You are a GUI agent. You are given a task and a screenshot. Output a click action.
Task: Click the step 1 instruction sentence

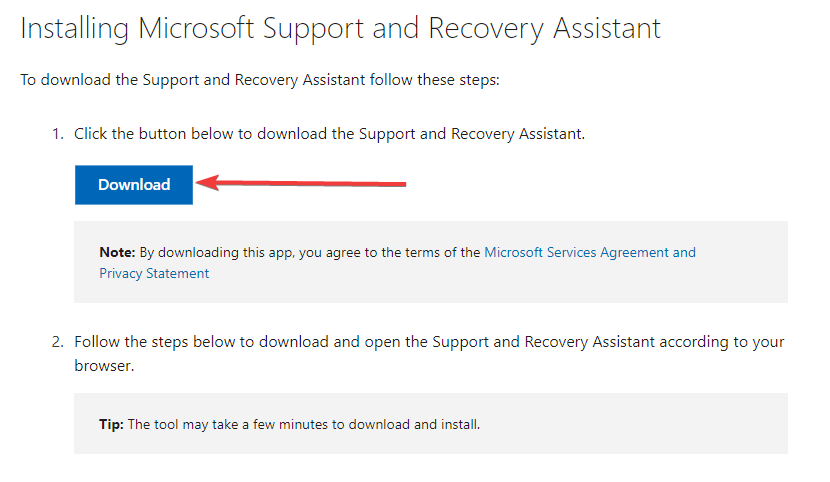(x=329, y=134)
